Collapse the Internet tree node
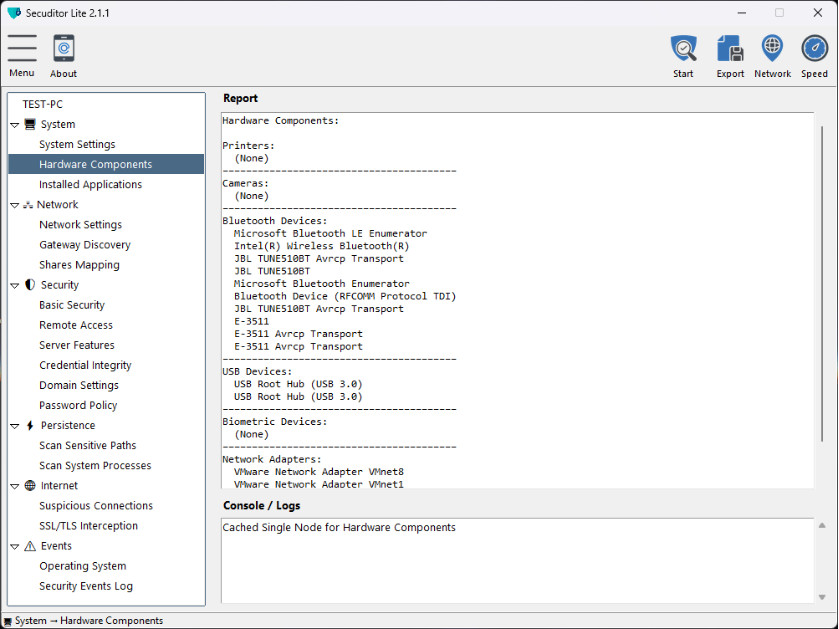Screen dimensions: 839x629 click(15, 486)
